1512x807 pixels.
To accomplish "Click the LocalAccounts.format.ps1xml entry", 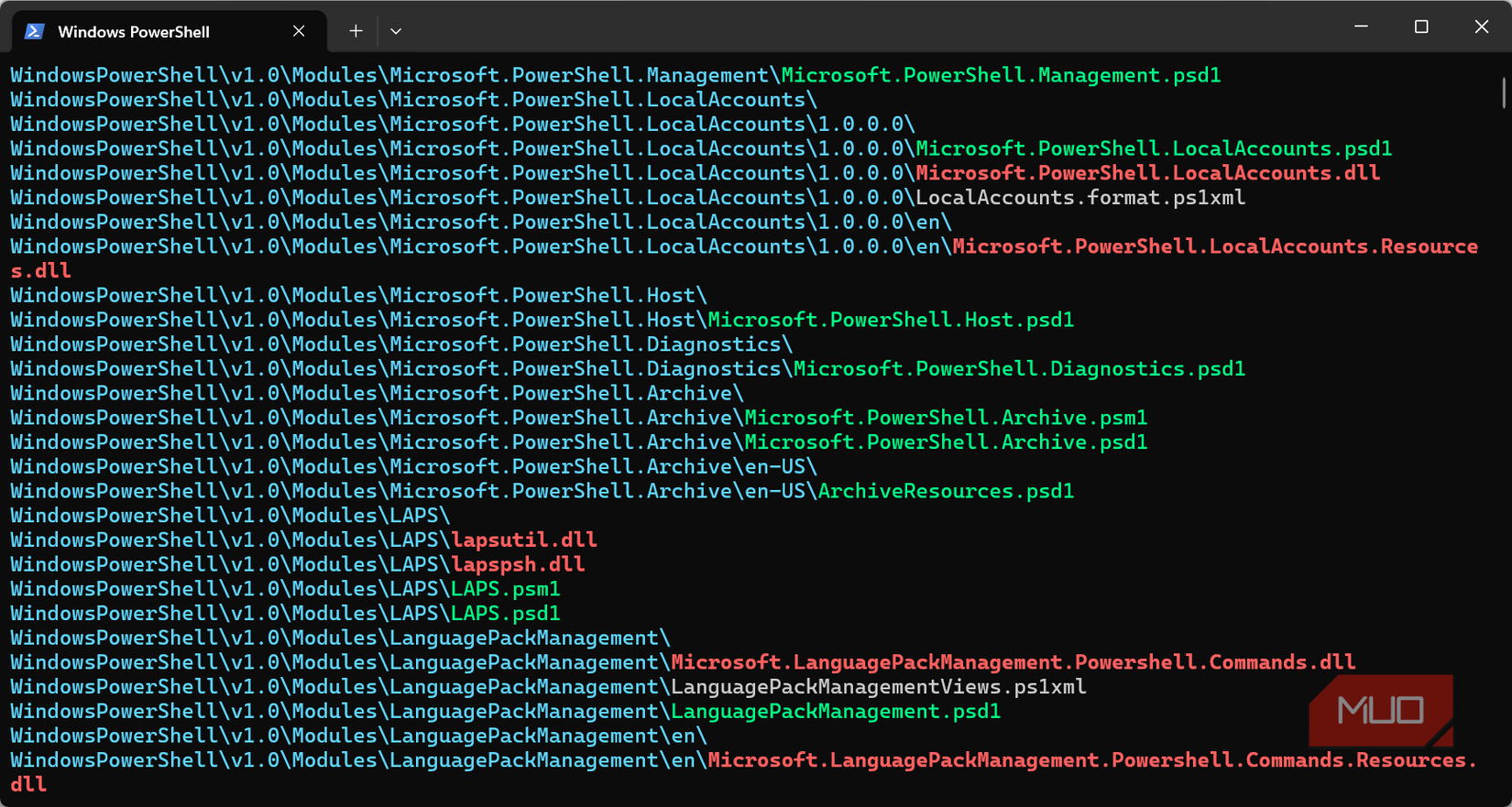I will [x=1080, y=198].
